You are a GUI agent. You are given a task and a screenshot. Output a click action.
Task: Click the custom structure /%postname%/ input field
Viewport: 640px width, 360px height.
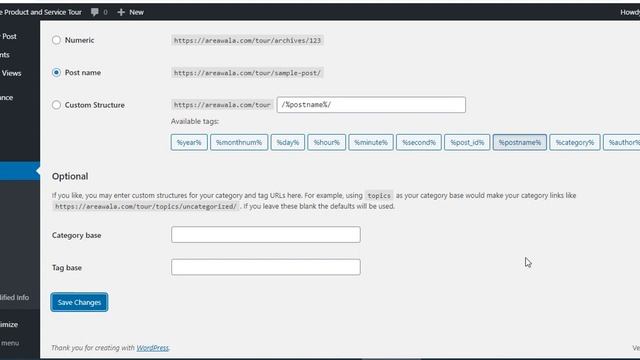pos(371,105)
